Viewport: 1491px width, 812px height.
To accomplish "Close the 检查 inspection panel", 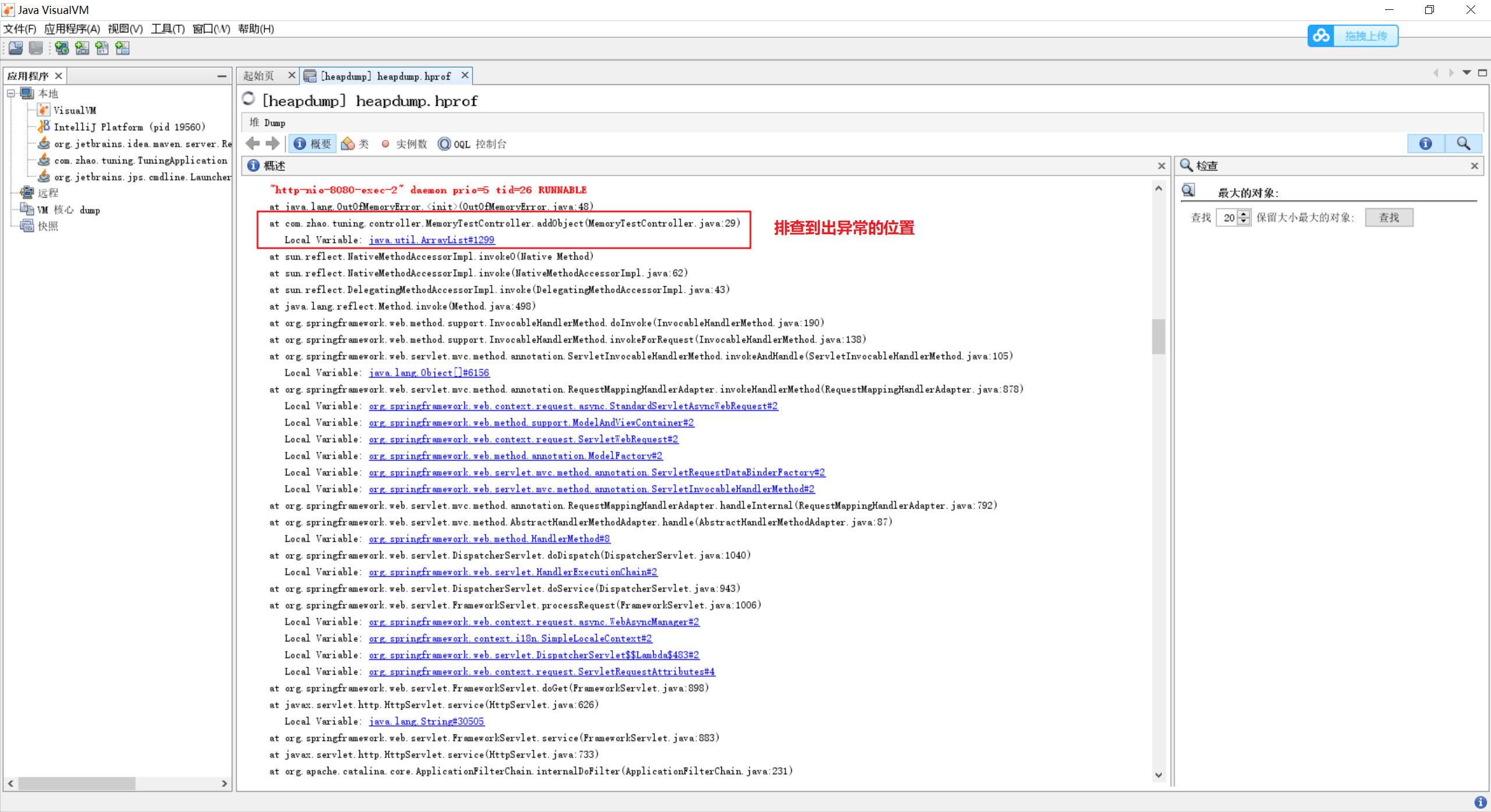I will click(1475, 166).
